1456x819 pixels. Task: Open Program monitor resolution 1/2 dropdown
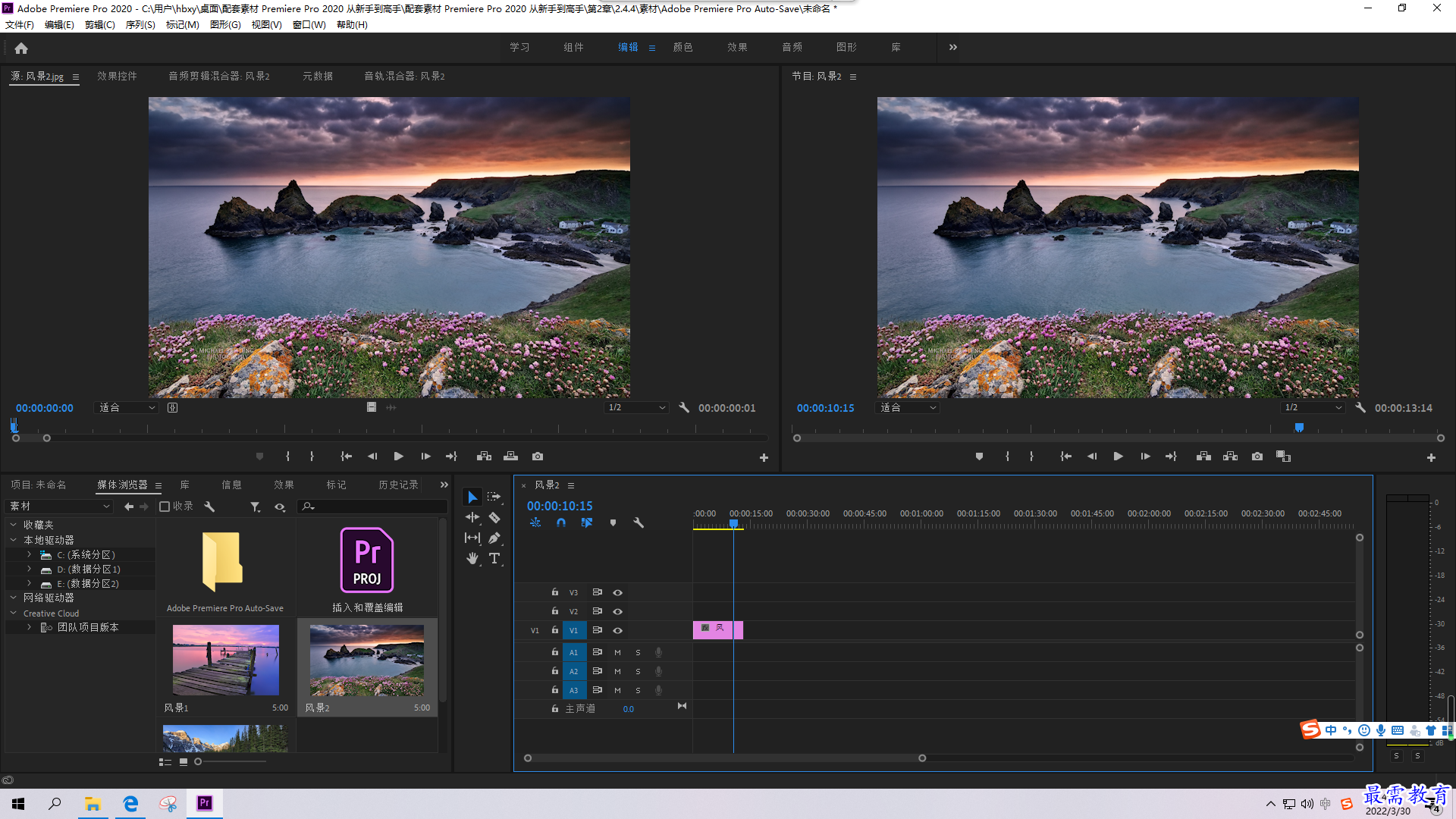click(x=1313, y=408)
